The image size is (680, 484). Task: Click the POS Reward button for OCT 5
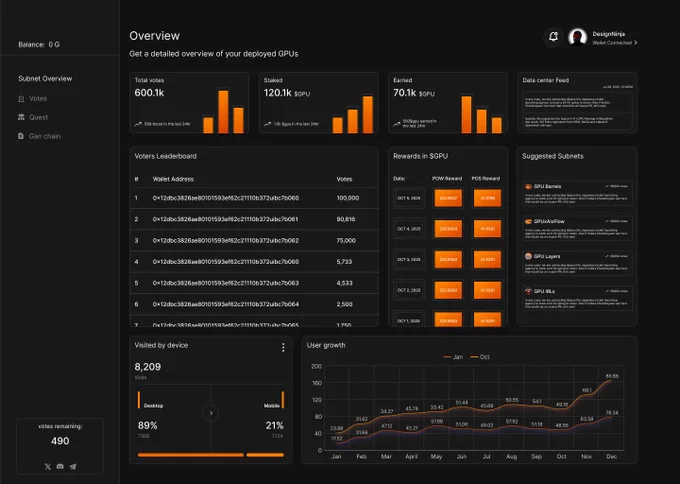pos(487,198)
